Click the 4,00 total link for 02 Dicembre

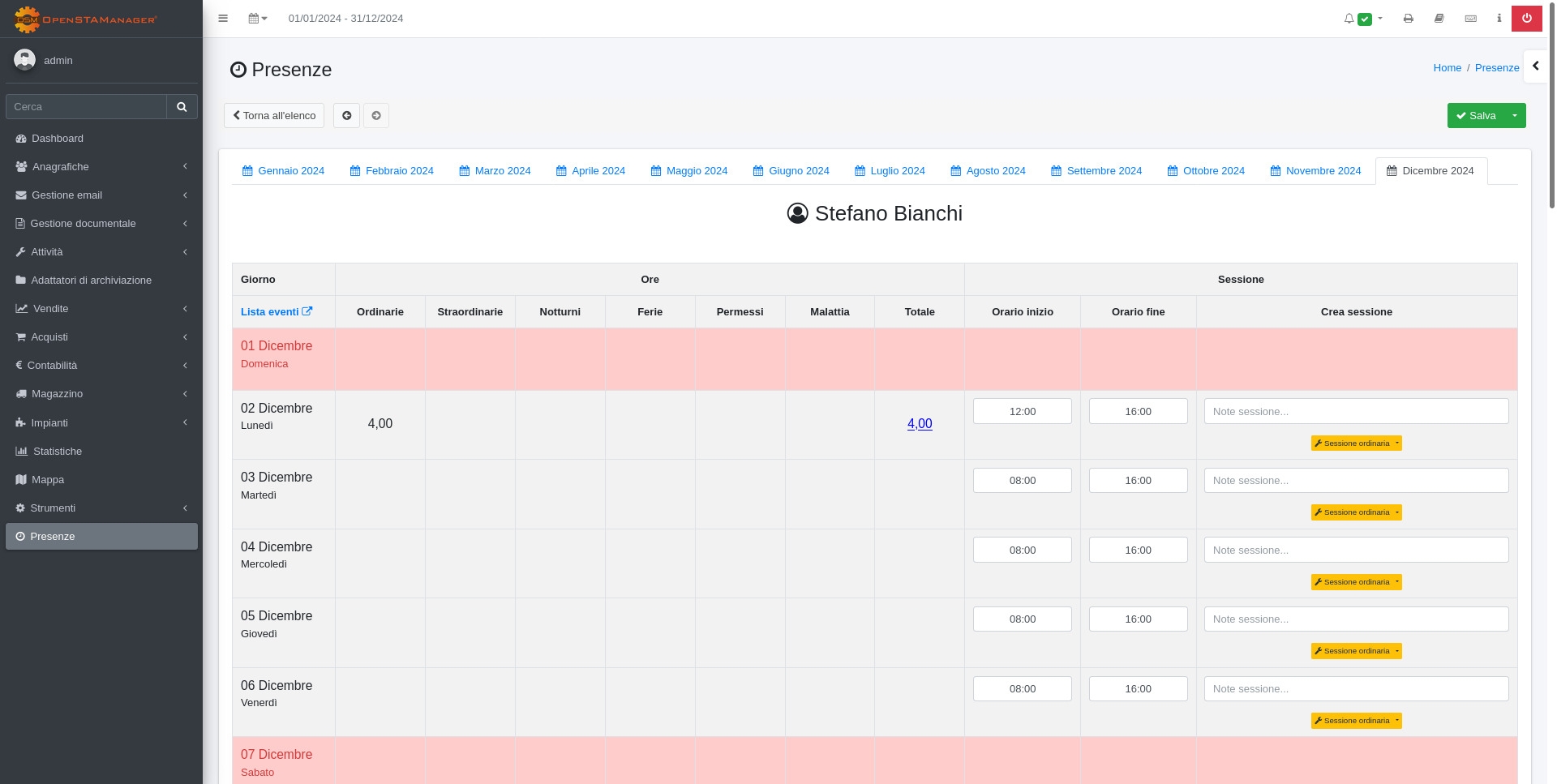tap(920, 423)
